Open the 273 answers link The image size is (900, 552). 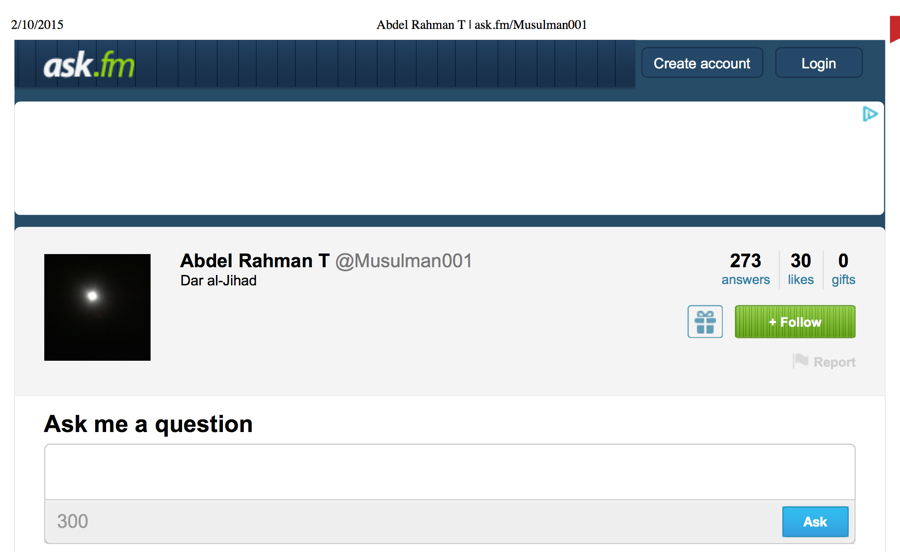click(x=746, y=269)
